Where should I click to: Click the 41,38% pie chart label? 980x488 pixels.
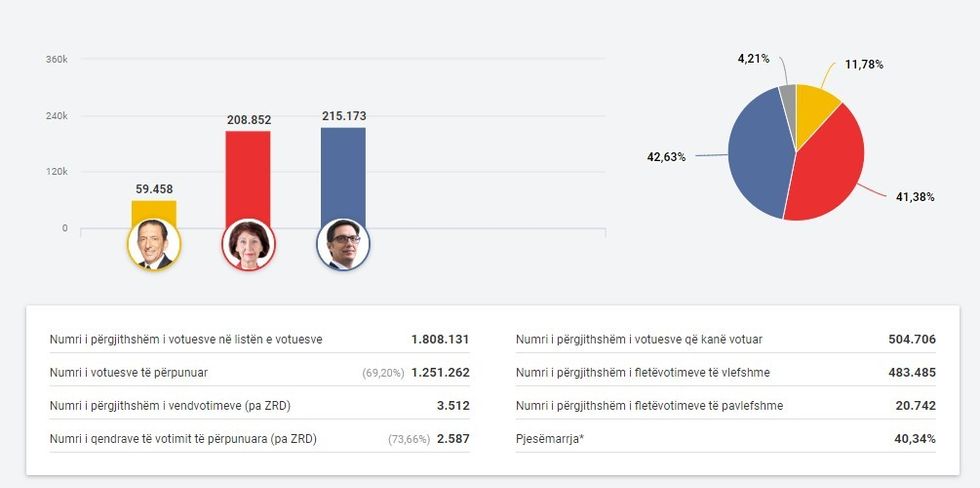(x=914, y=197)
